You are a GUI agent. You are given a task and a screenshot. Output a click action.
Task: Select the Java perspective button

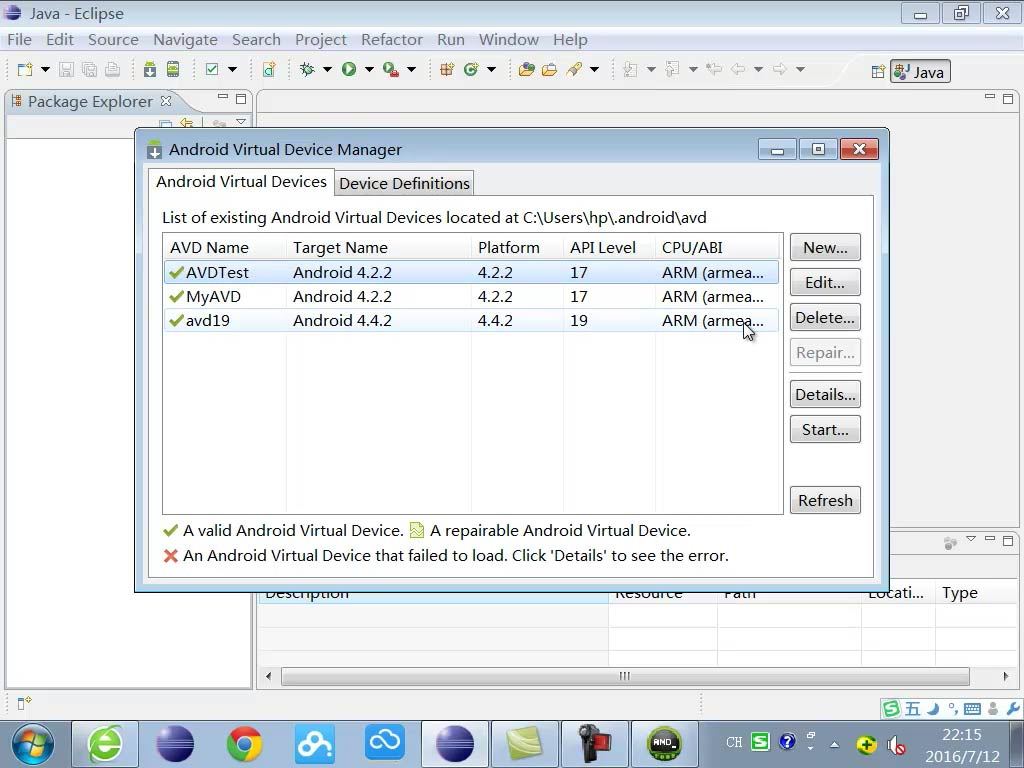(x=920, y=72)
